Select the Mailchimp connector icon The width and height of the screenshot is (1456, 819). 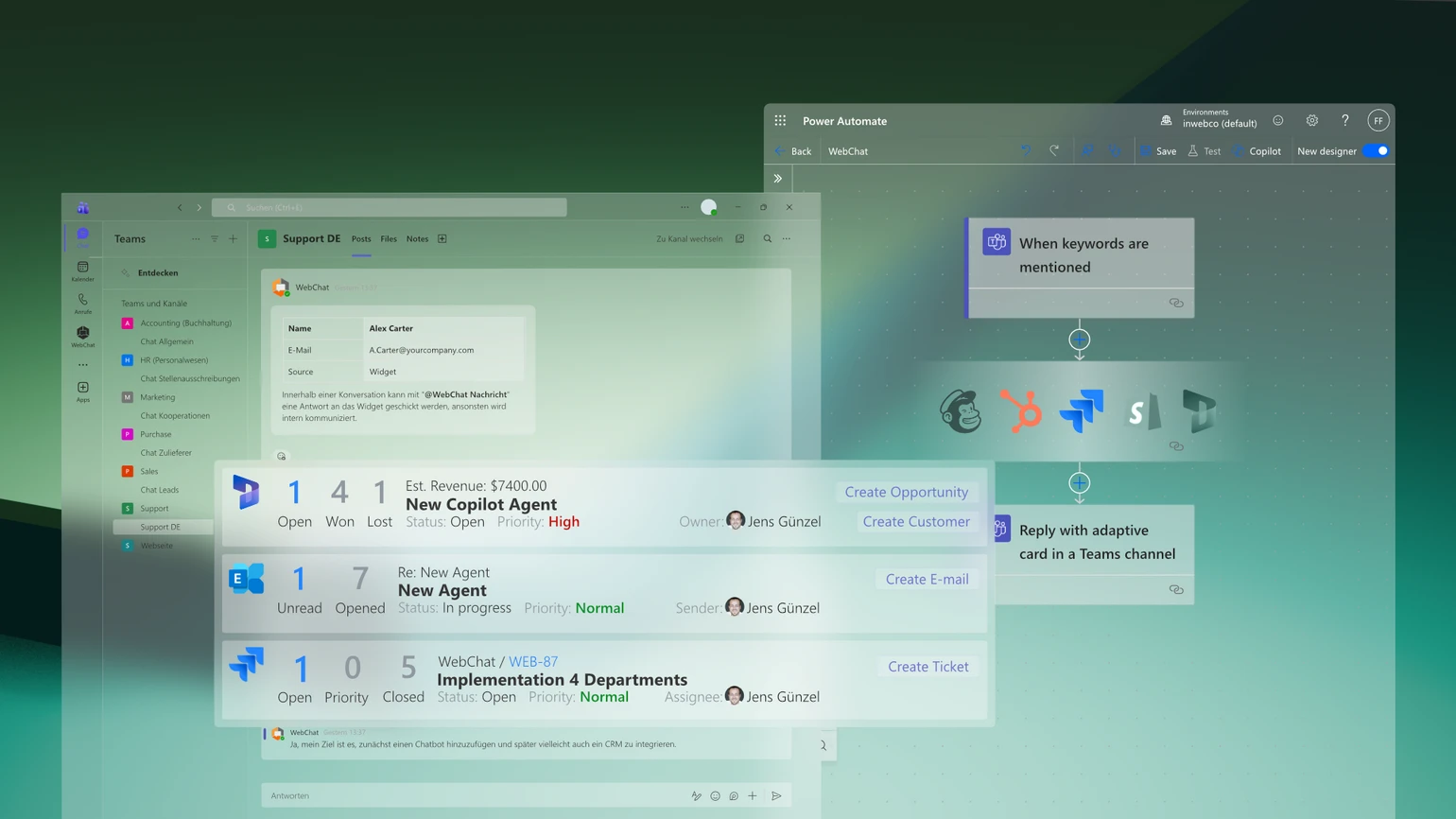(x=961, y=411)
